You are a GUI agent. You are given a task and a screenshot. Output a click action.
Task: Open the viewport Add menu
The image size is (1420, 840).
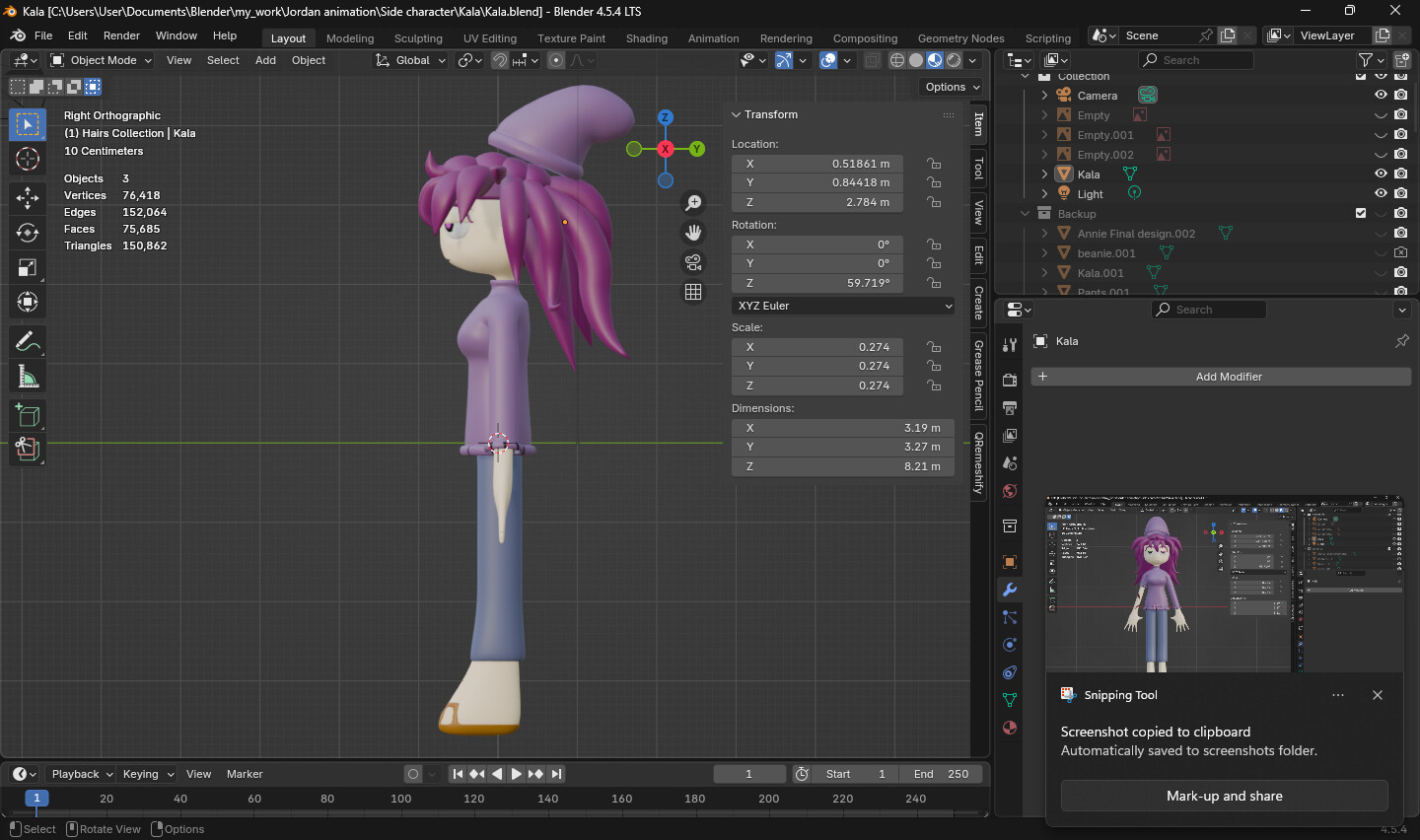click(x=265, y=60)
